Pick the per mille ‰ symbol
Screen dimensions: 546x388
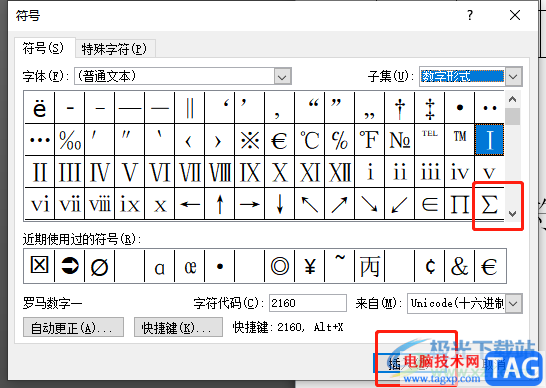pos(70,140)
